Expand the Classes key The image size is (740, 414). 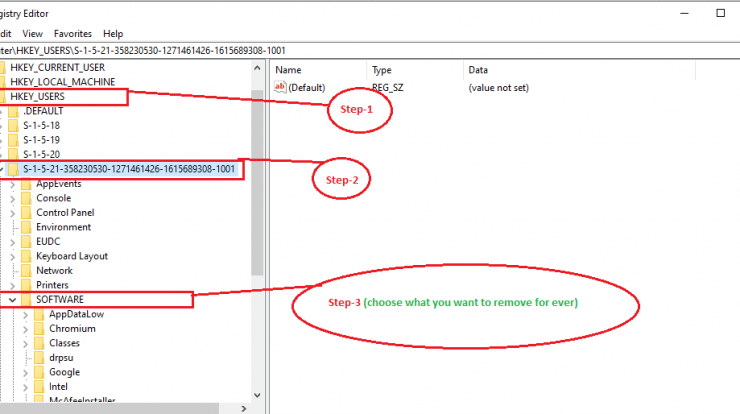(x=25, y=344)
